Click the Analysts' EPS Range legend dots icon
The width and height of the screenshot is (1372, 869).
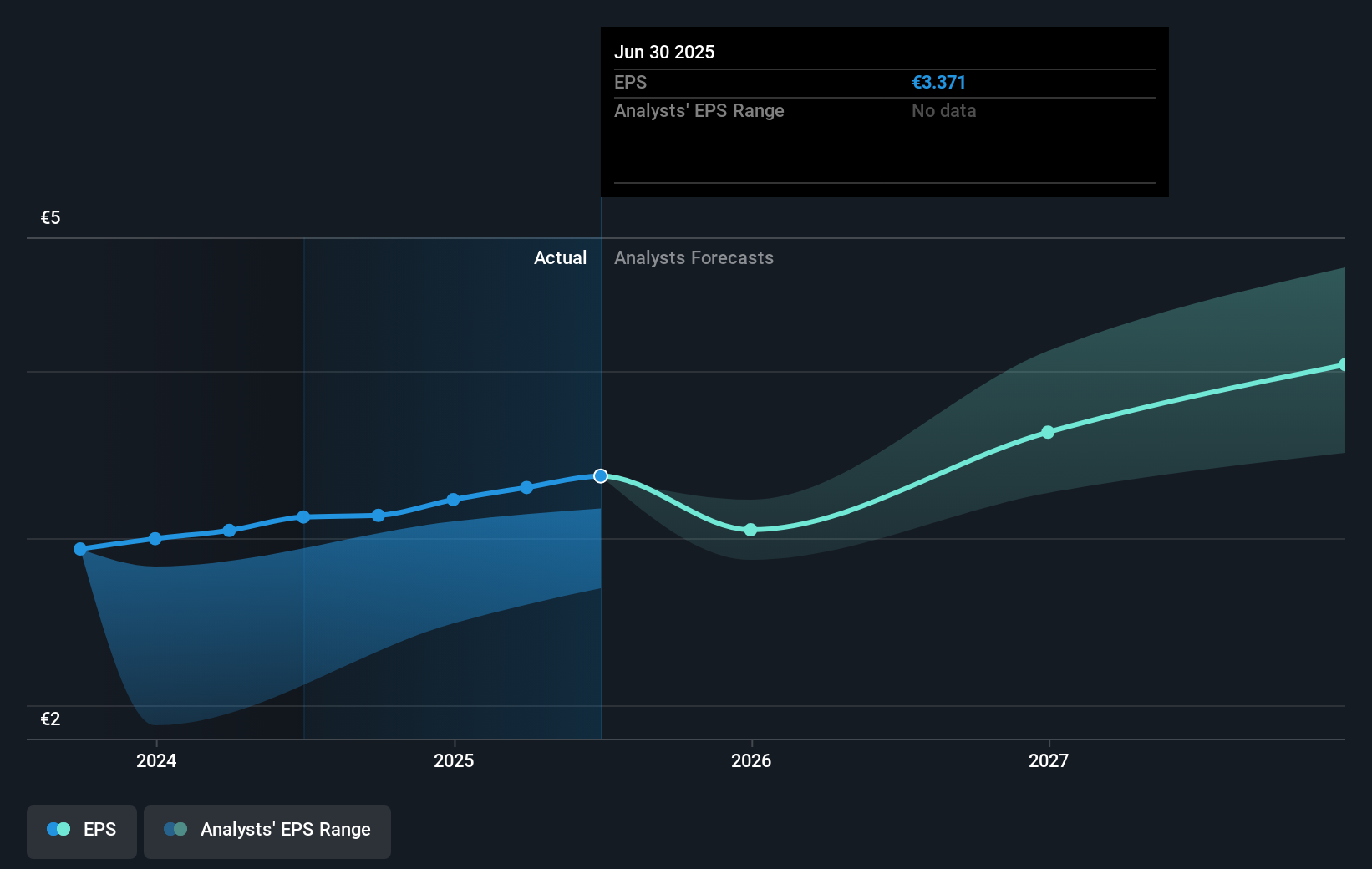[175, 829]
